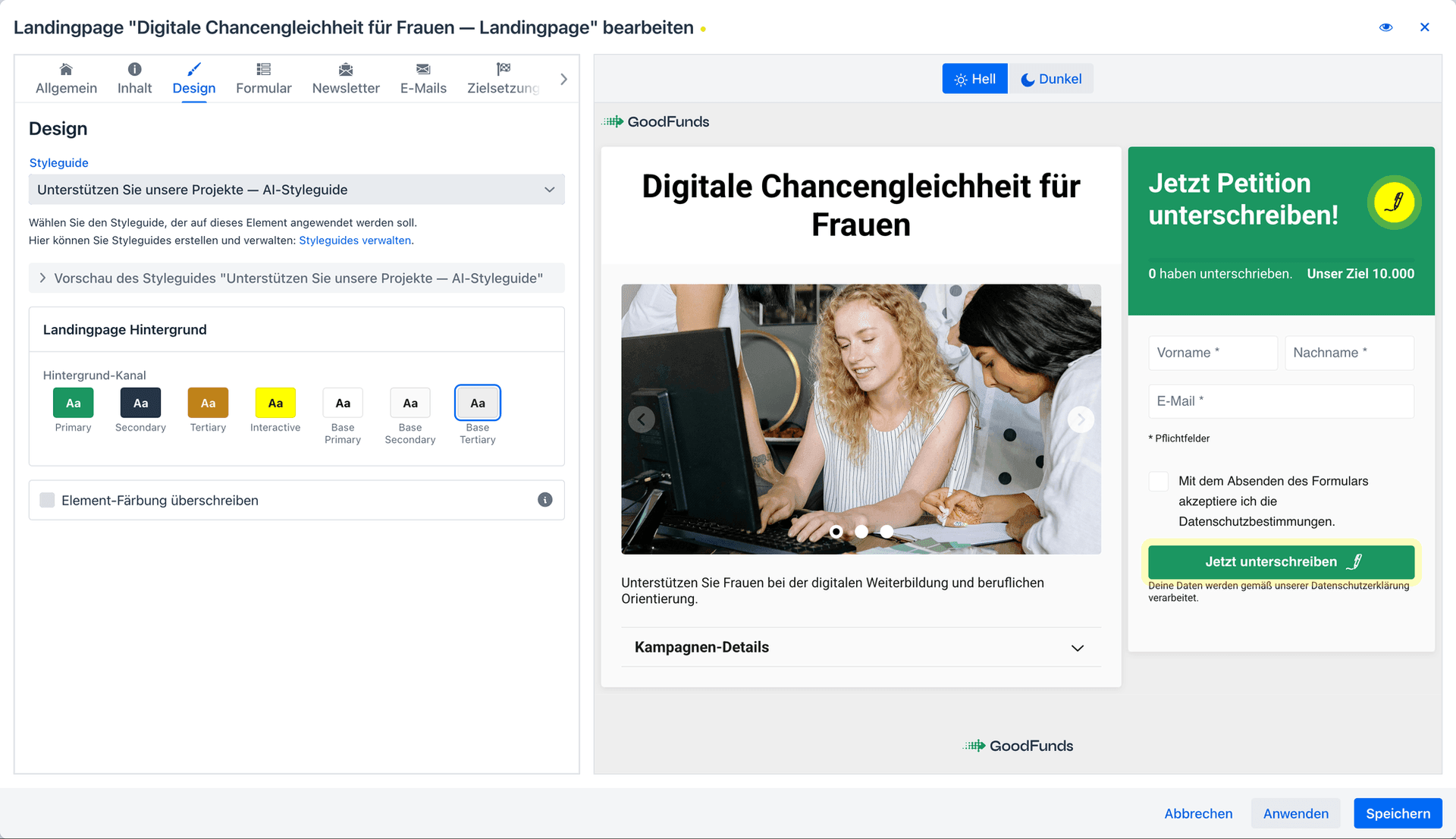Select the Tertiary background swatch
This screenshot has width=1456, height=839.
point(208,403)
